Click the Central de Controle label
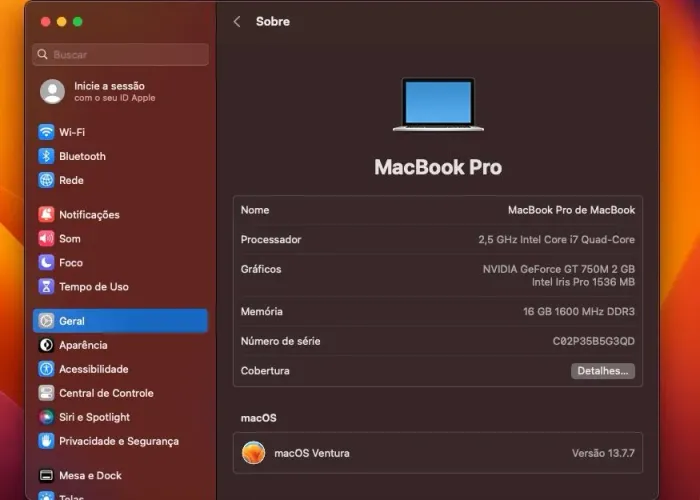 point(106,393)
